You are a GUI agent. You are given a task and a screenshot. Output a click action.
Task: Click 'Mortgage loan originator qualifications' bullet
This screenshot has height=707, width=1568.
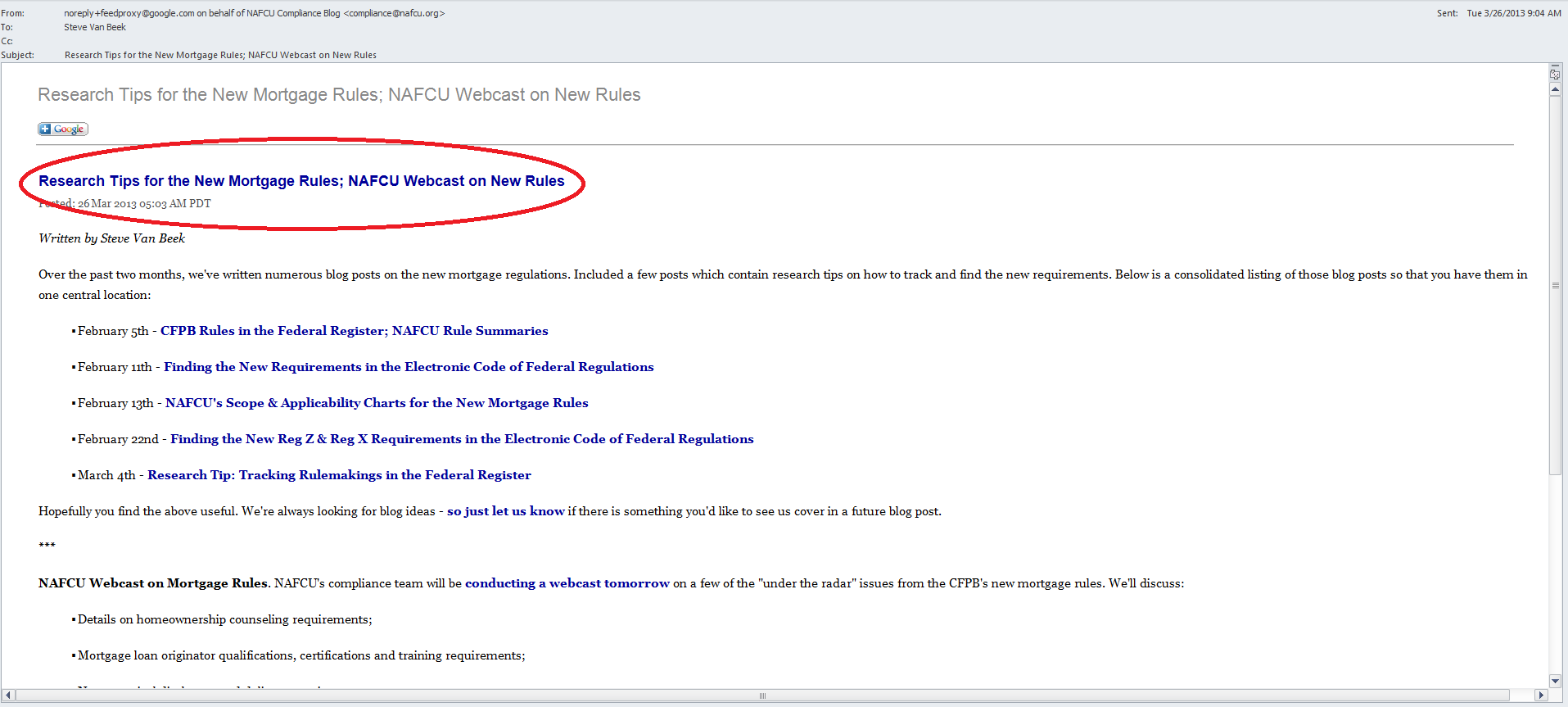301,655
